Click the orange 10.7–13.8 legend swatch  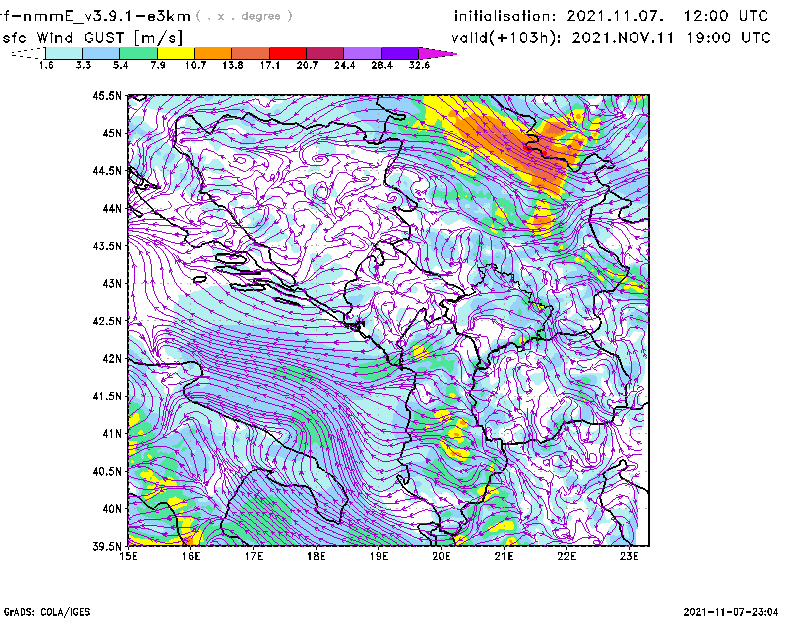pos(213,53)
